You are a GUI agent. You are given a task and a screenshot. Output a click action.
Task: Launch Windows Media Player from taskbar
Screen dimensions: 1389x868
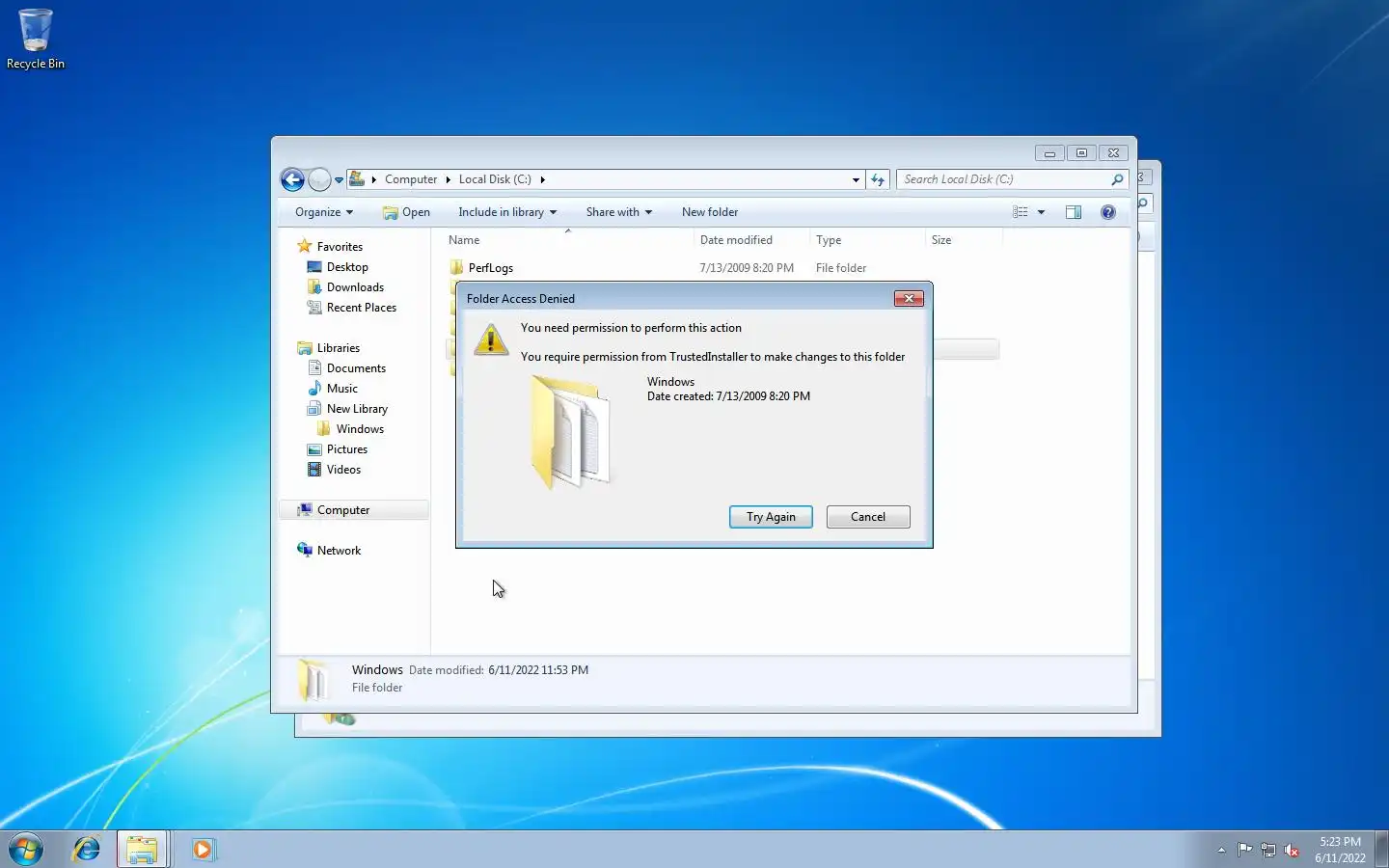(x=203, y=849)
